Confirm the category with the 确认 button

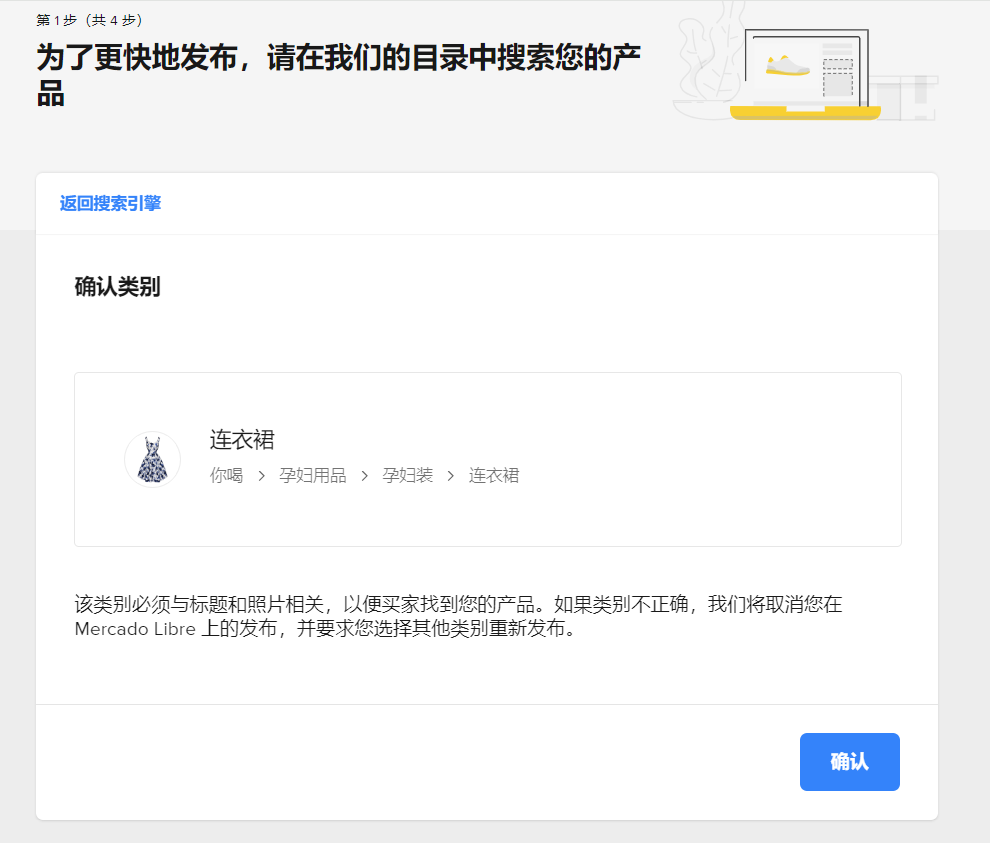(x=849, y=762)
